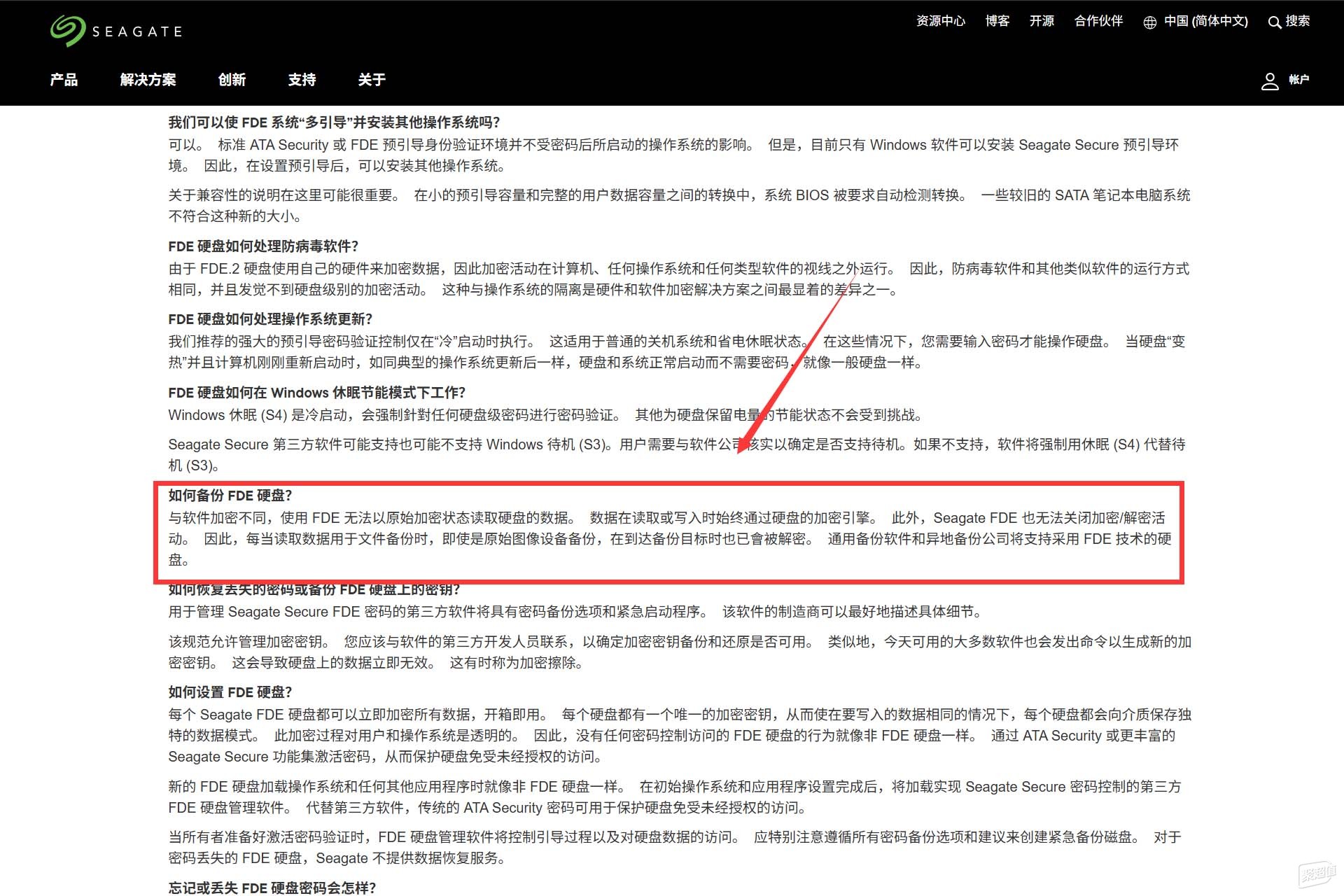Click heading 我们可以使 FDE 系统"多引导"并安装其他操作系统吗?

[335, 122]
